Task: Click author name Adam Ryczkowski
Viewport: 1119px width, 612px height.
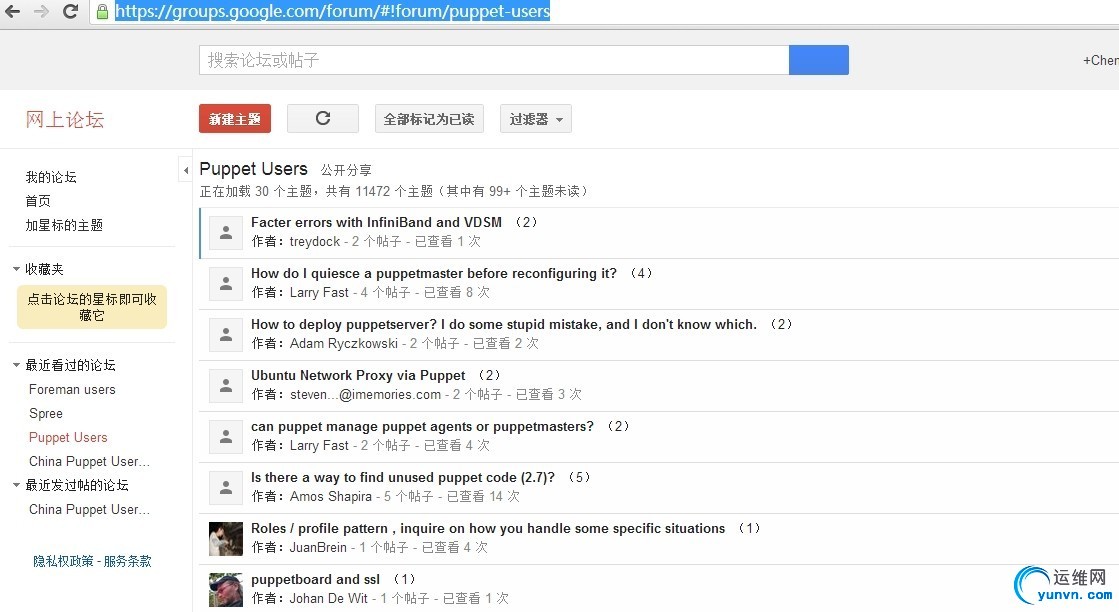Action: [x=344, y=343]
